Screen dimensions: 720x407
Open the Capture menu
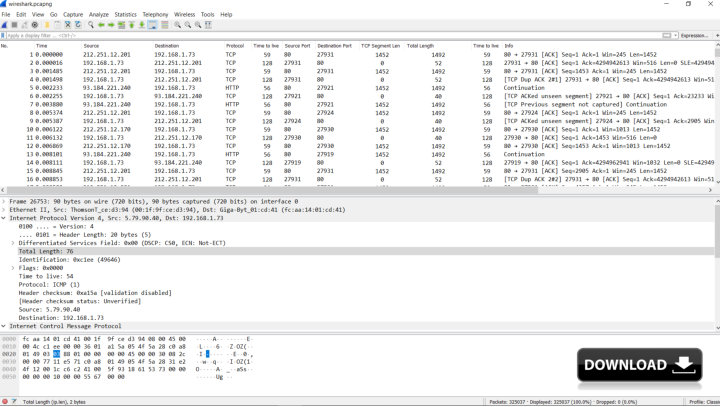tap(73, 14)
